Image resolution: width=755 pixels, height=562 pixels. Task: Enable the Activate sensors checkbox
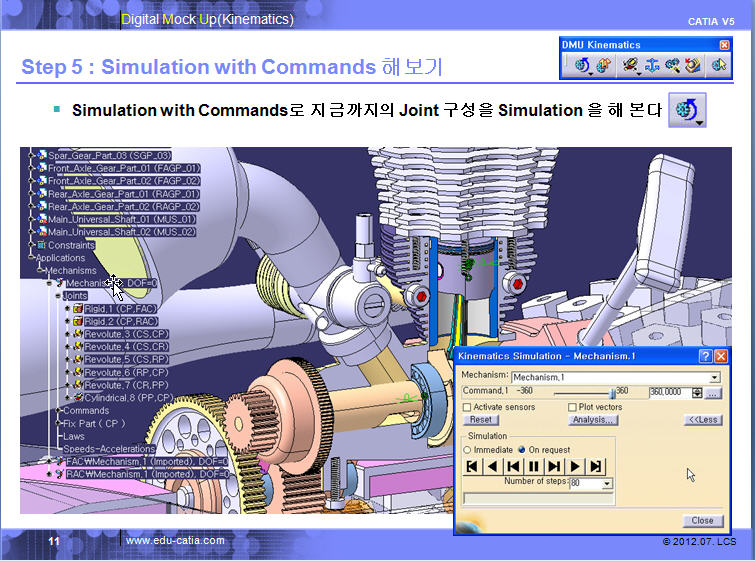pos(467,407)
